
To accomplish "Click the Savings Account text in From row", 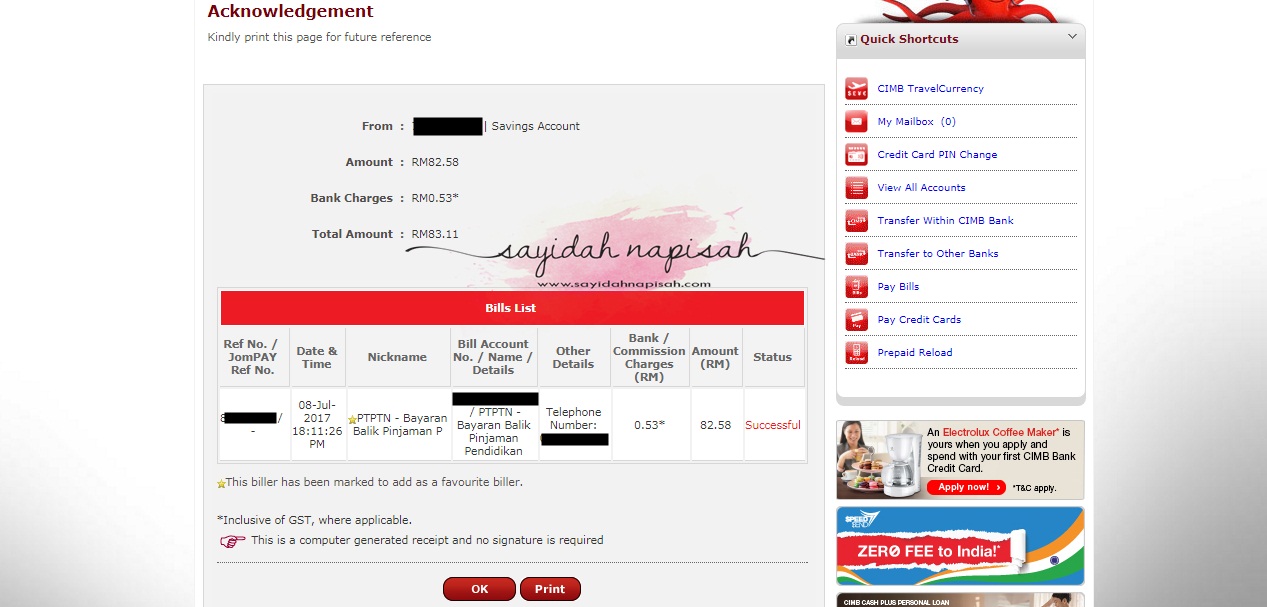I will point(535,126).
